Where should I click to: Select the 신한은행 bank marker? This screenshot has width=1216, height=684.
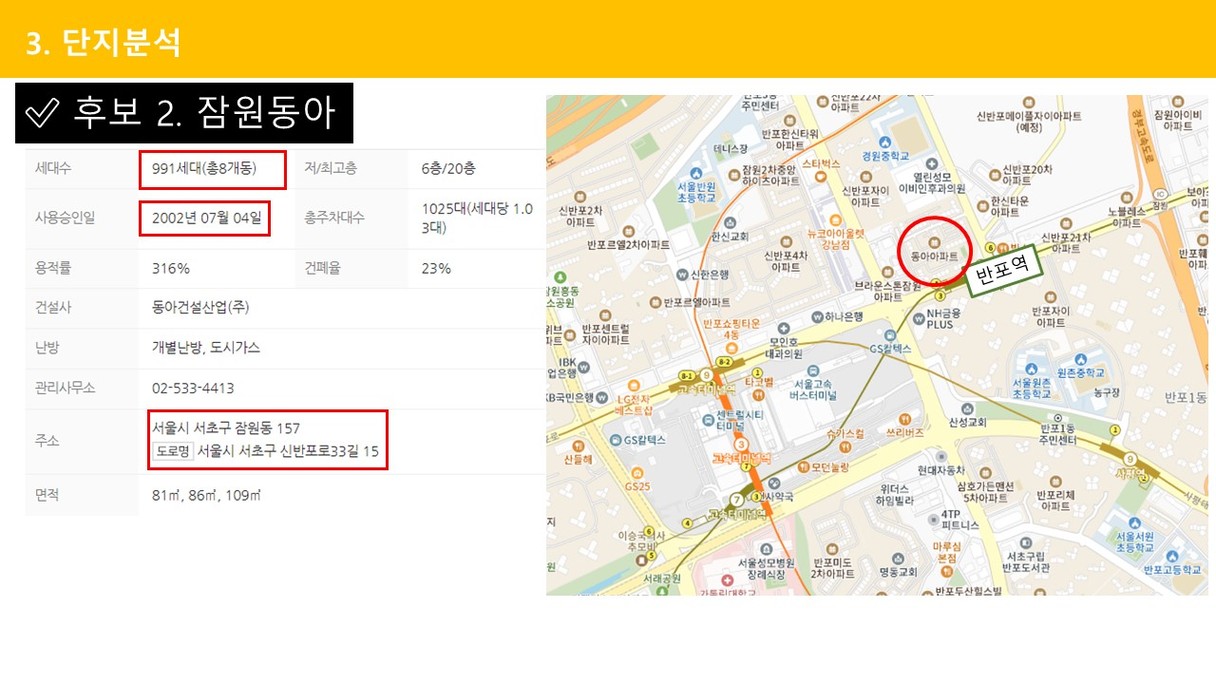[x=683, y=273]
